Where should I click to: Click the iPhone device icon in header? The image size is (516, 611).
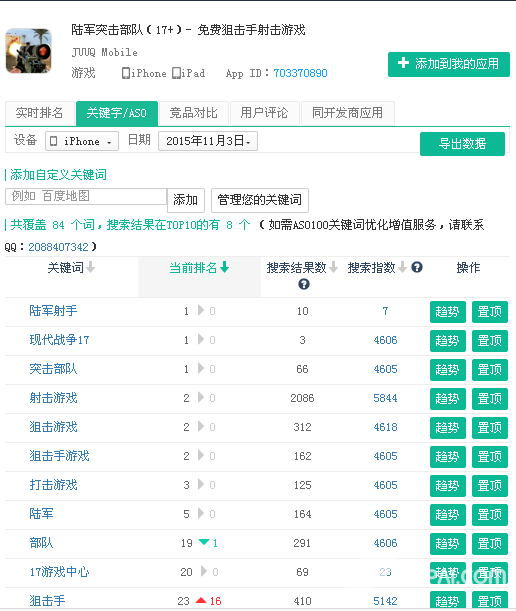tap(125, 73)
